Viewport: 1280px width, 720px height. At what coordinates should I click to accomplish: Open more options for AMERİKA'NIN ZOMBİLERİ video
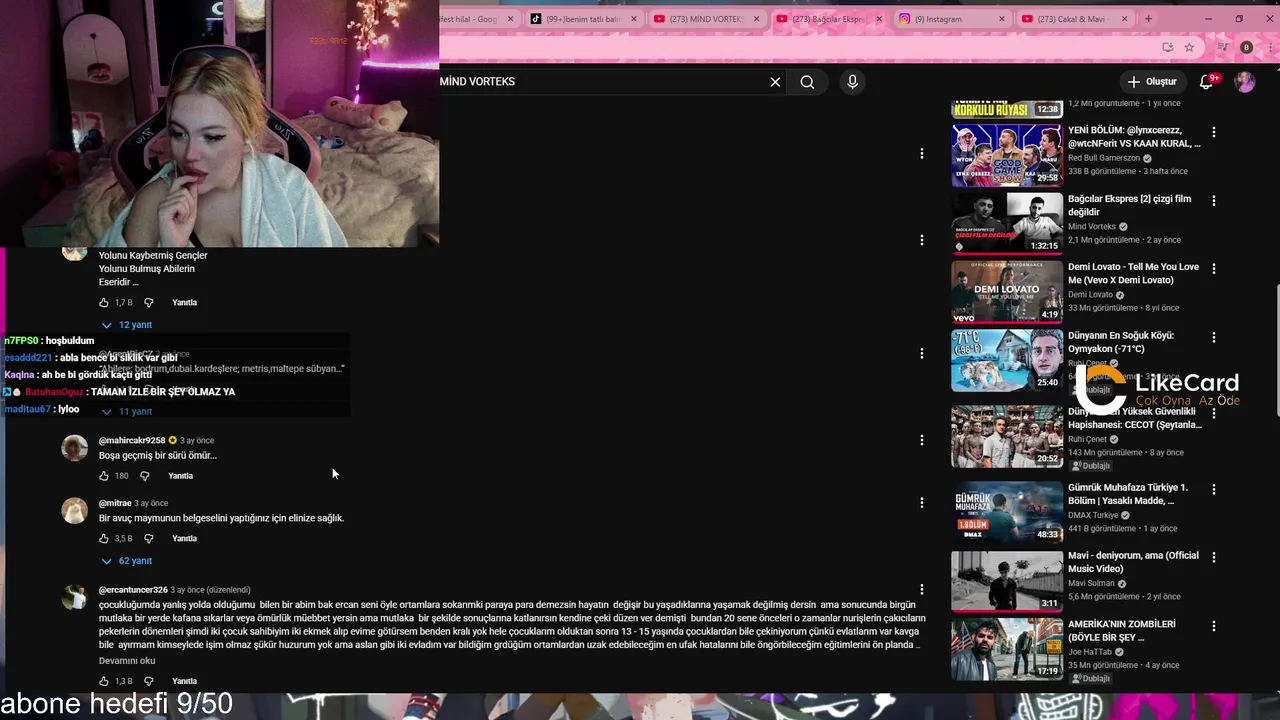pos(1214,626)
